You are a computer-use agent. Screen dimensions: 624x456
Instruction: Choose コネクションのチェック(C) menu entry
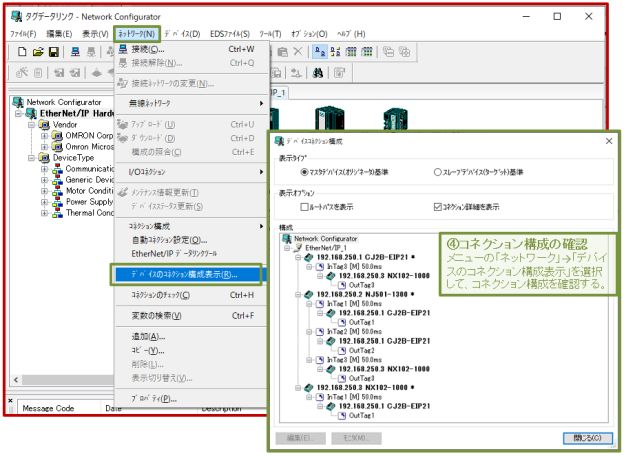(x=191, y=295)
